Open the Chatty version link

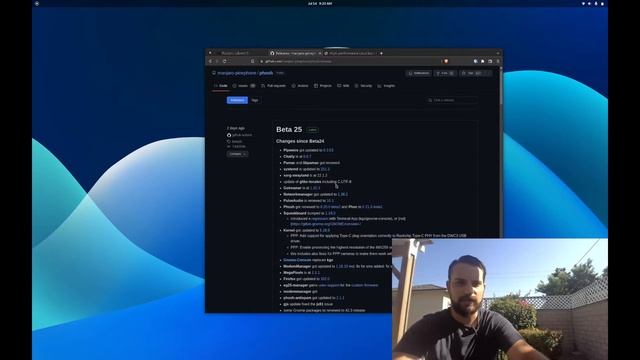click(x=307, y=156)
